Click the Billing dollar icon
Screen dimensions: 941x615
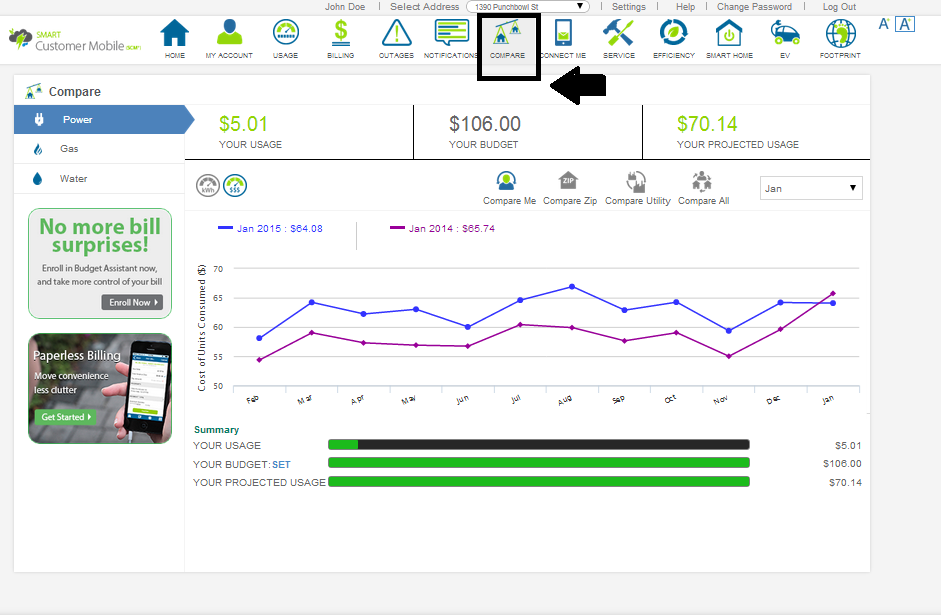pos(340,36)
